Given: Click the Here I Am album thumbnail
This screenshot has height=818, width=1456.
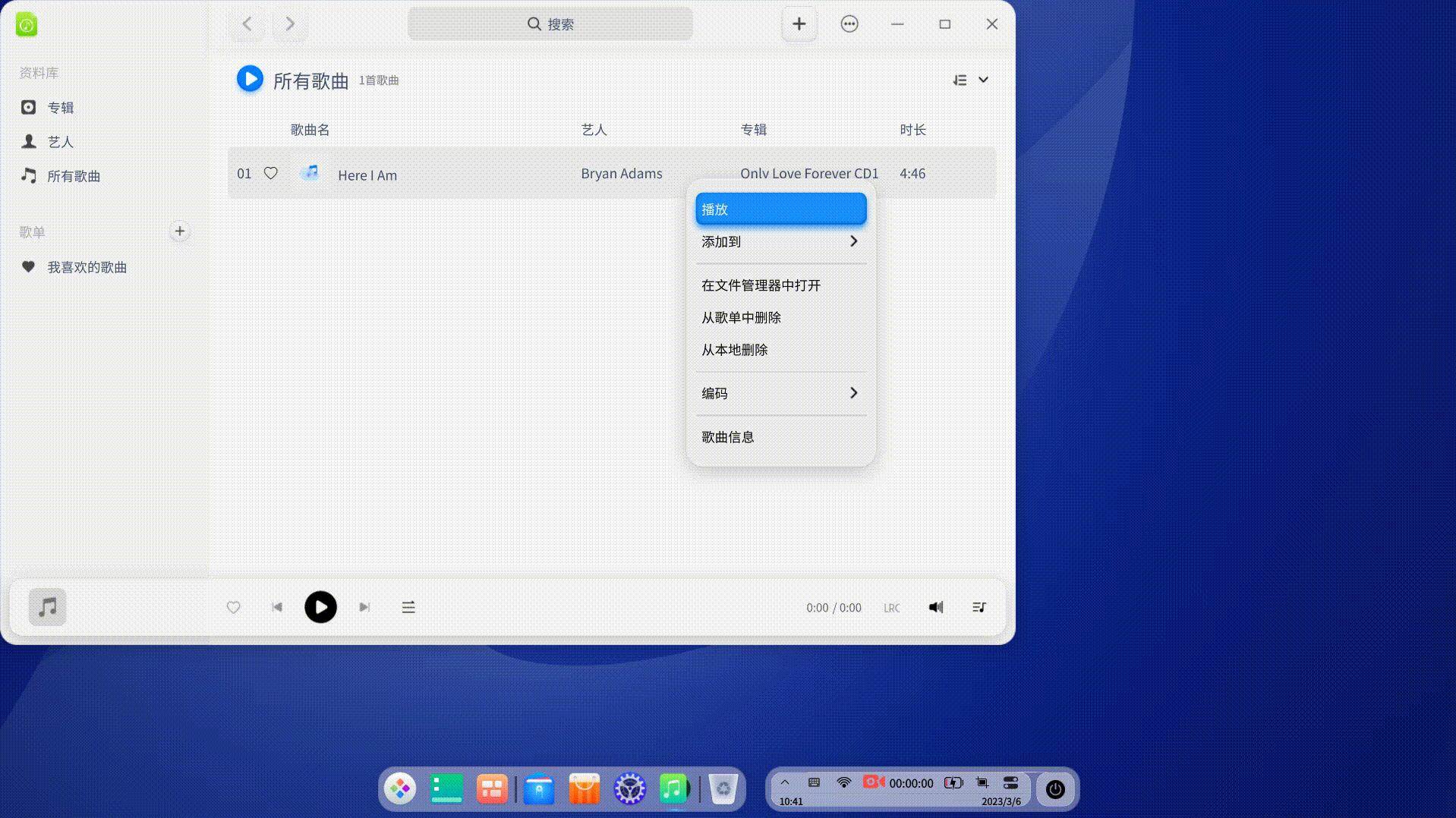Looking at the screenshot, I should pyautogui.click(x=310, y=174).
